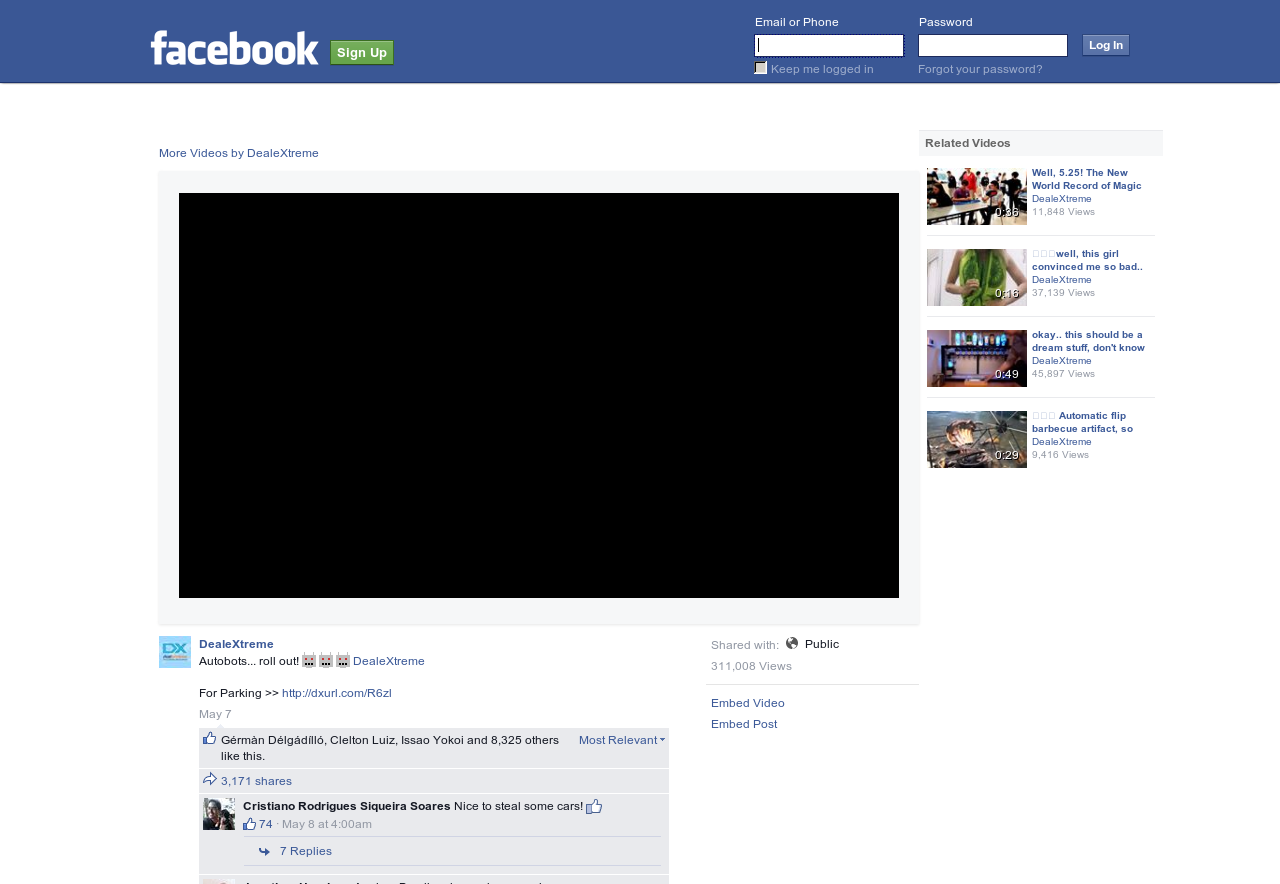Open More Videos by DealeXtreme

(239, 153)
